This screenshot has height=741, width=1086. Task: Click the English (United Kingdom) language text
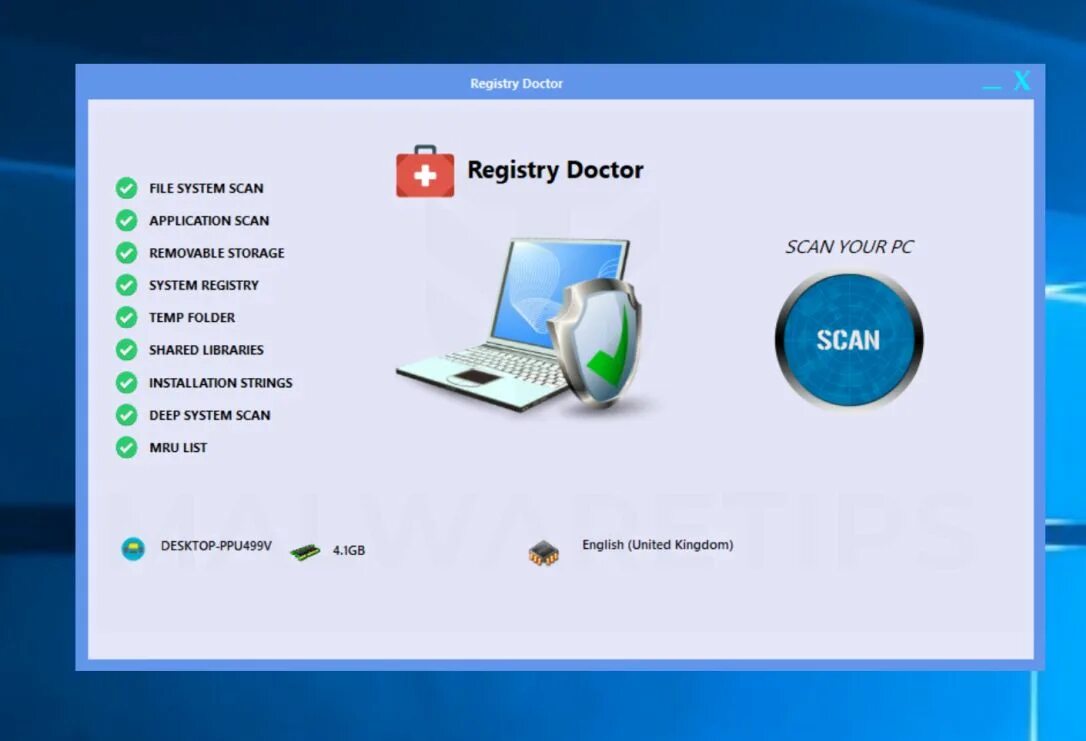[657, 545]
